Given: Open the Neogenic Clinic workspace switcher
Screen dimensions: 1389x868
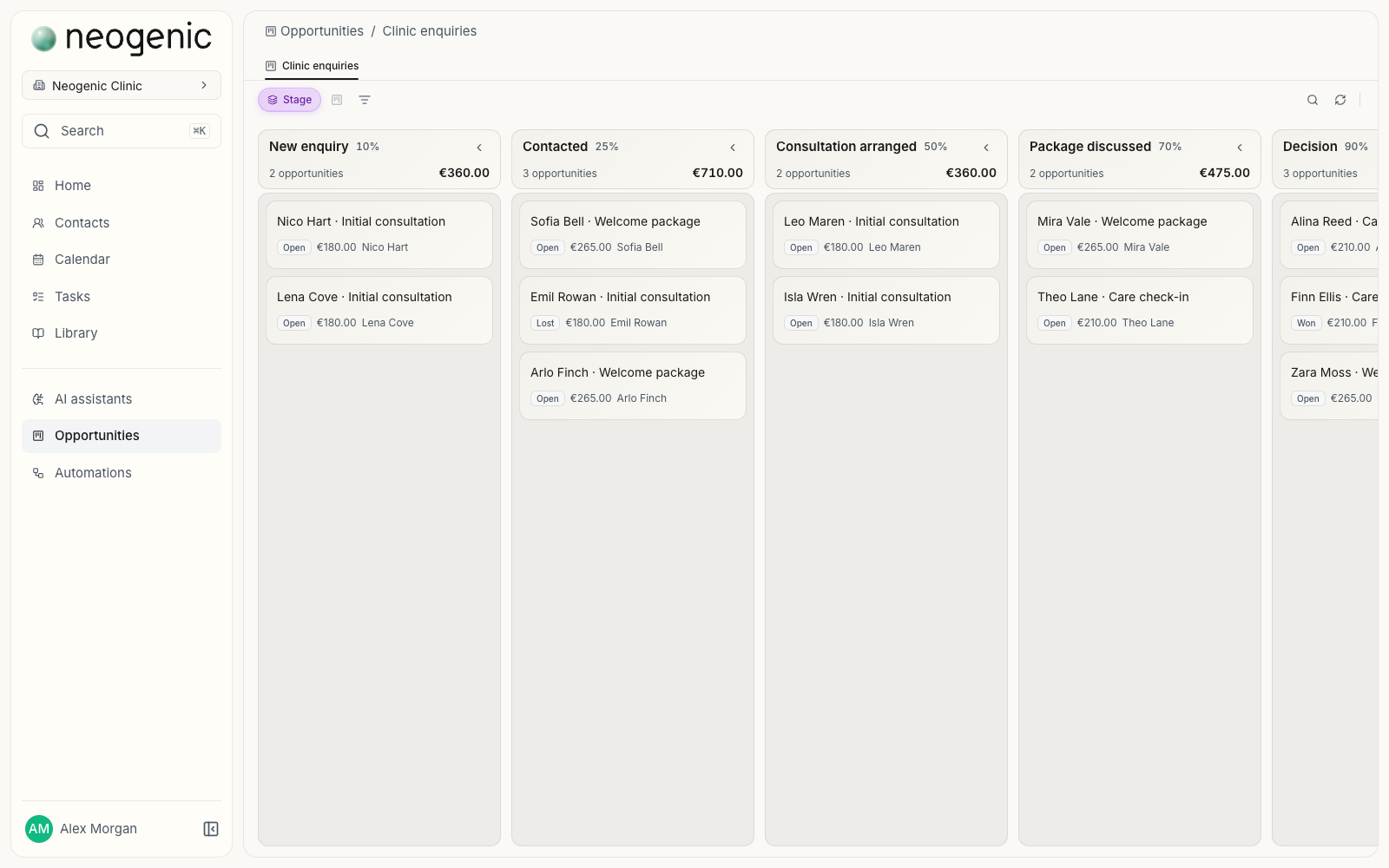Looking at the screenshot, I should pos(122,85).
